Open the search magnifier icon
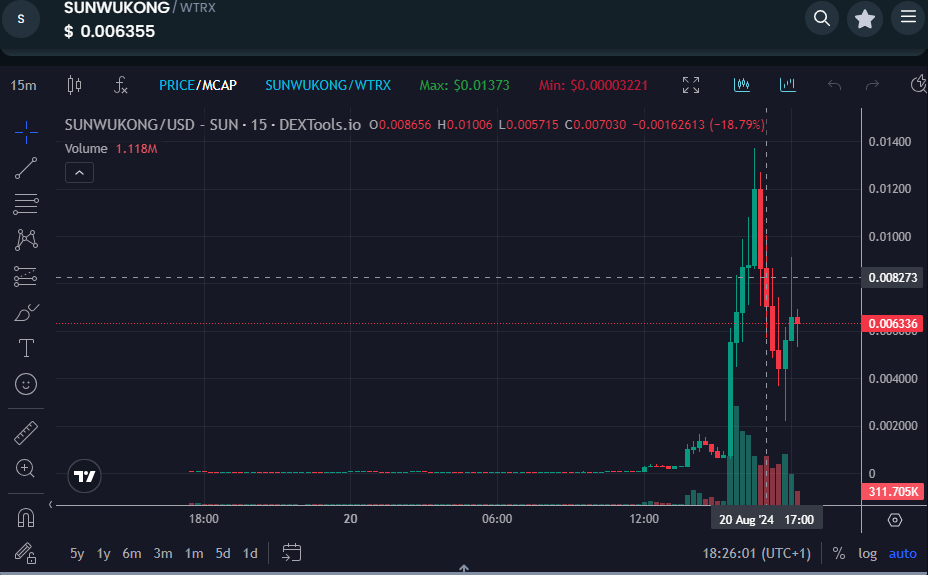The width and height of the screenshot is (928, 575). [x=821, y=18]
